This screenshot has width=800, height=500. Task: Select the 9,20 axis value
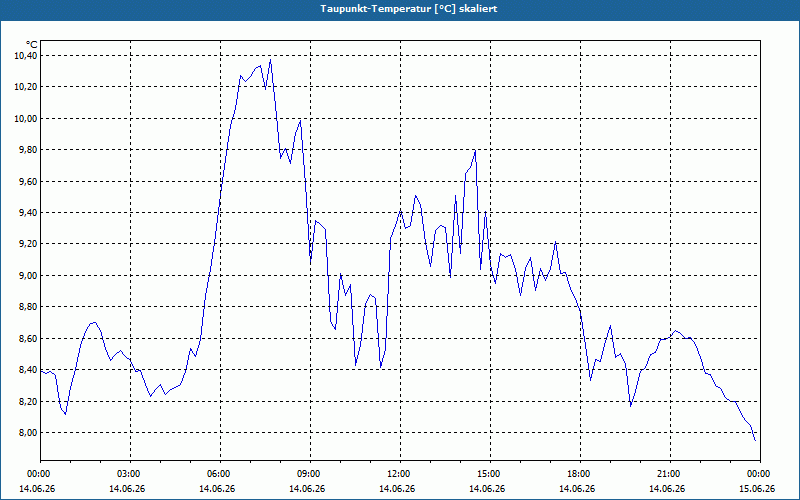click(x=29, y=244)
